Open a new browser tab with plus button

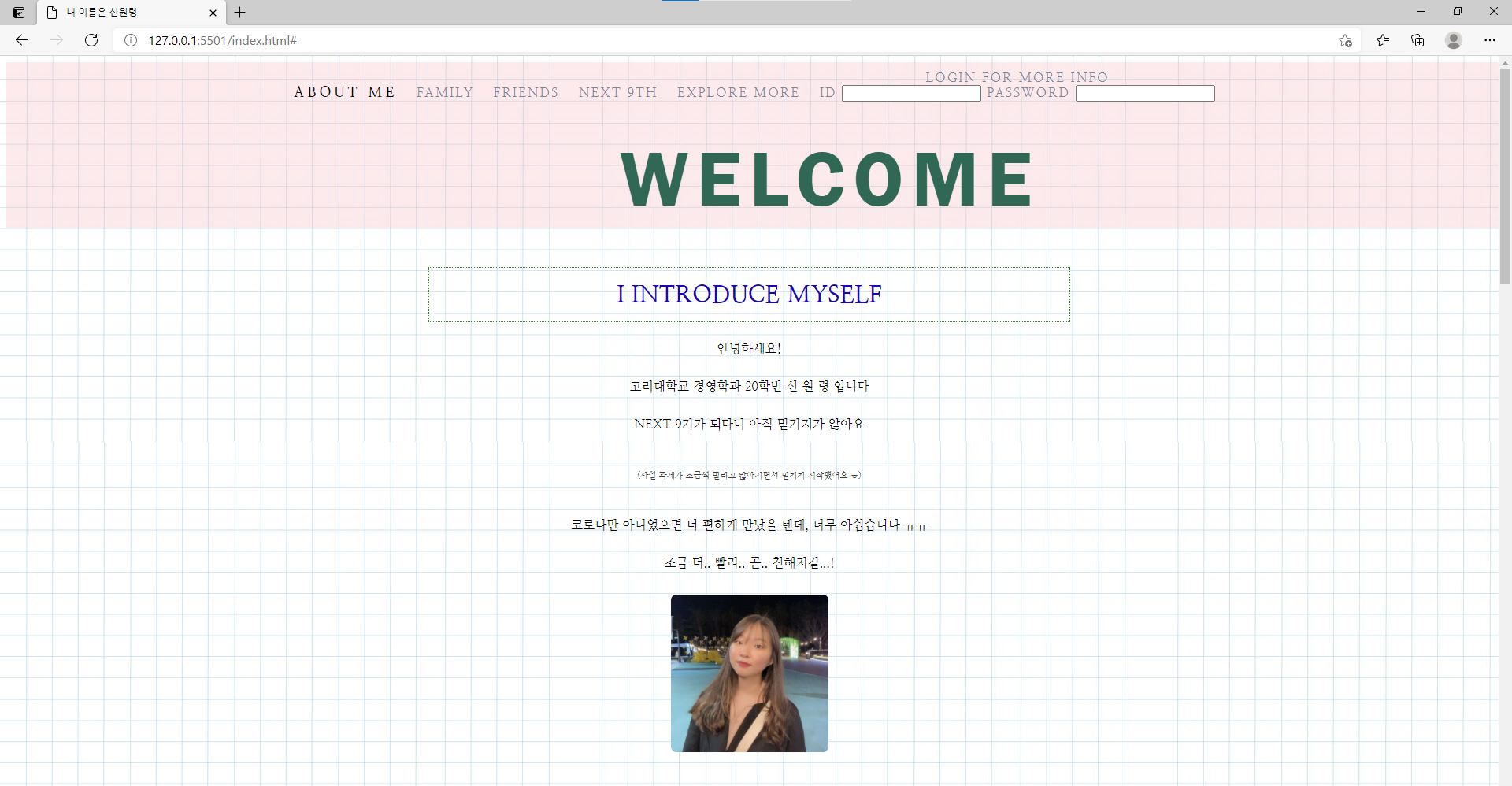240,13
